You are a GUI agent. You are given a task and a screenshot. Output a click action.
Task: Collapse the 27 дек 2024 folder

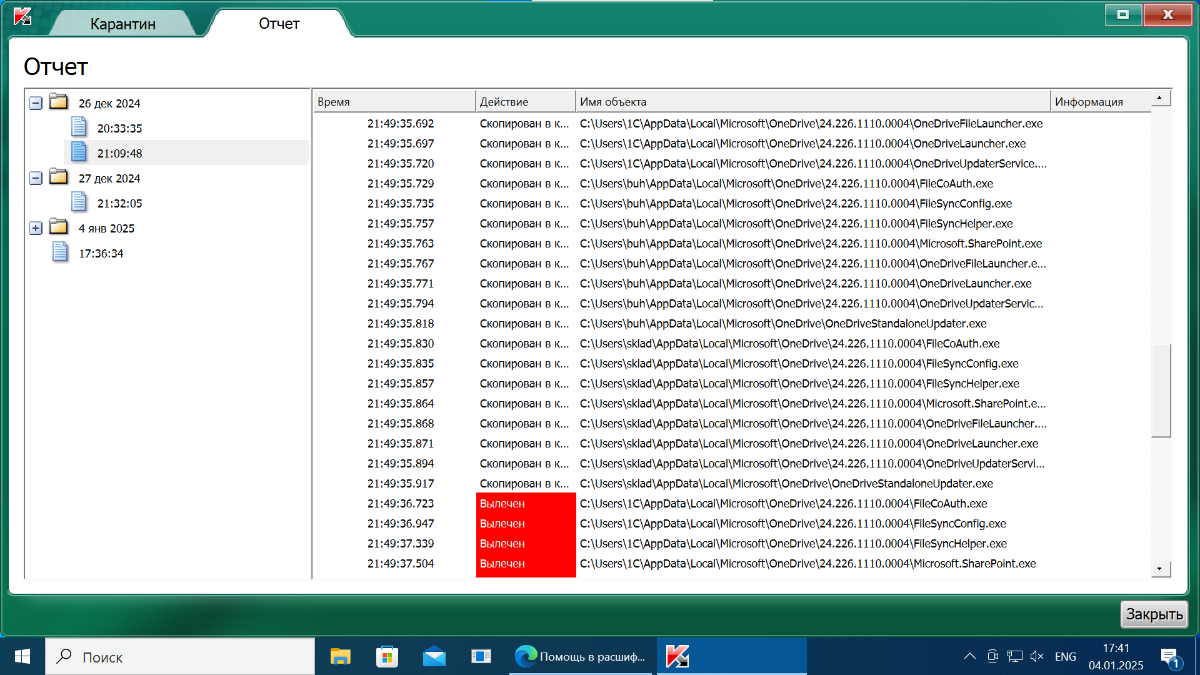pyautogui.click(x=36, y=178)
